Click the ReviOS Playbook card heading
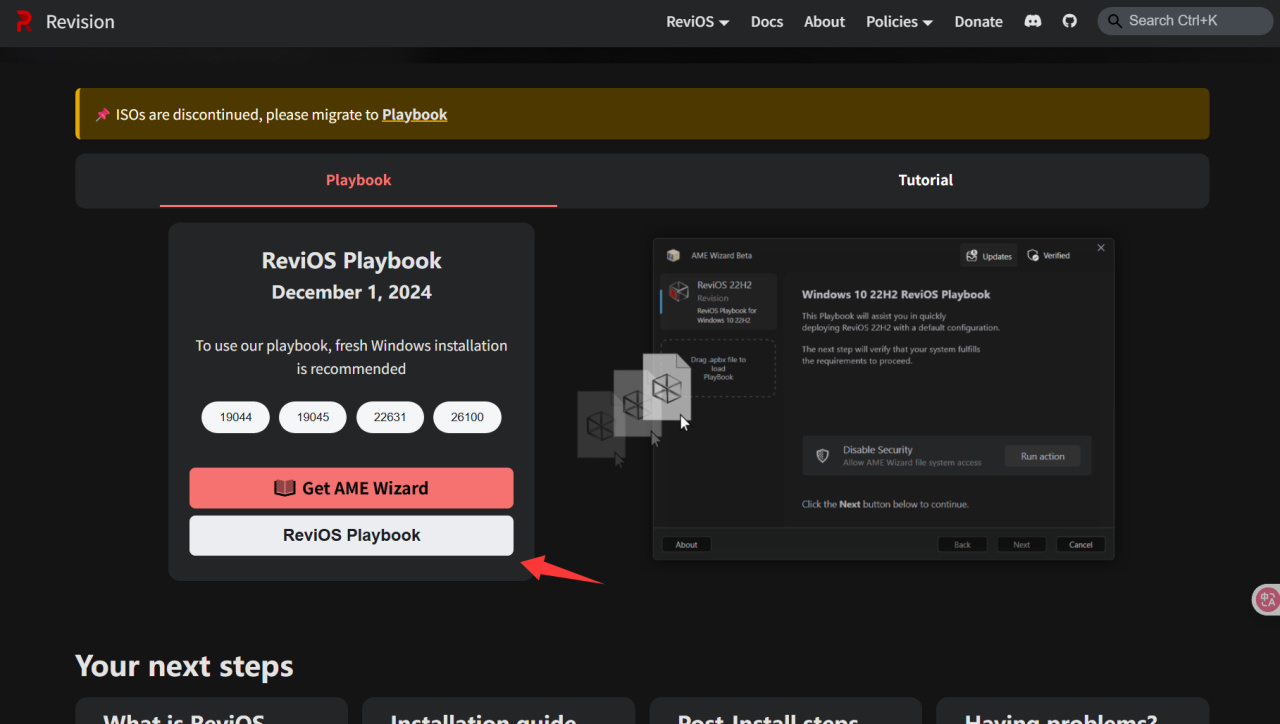The image size is (1280, 724). pyautogui.click(x=352, y=260)
